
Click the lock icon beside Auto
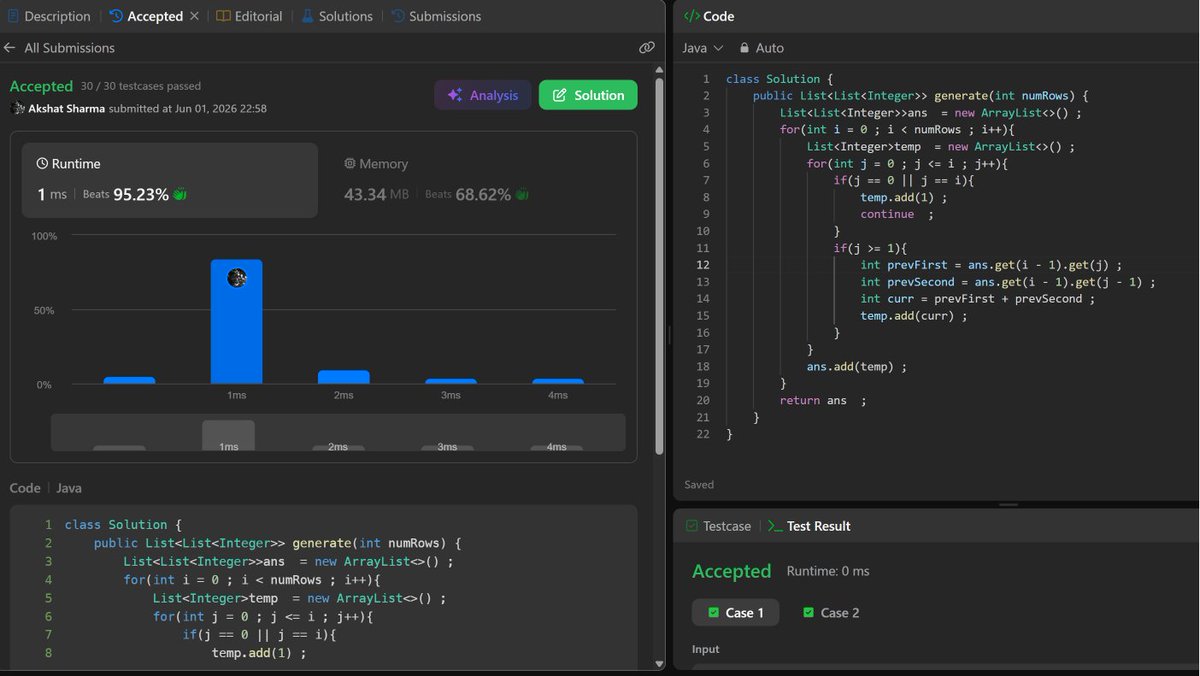pos(744,48)
